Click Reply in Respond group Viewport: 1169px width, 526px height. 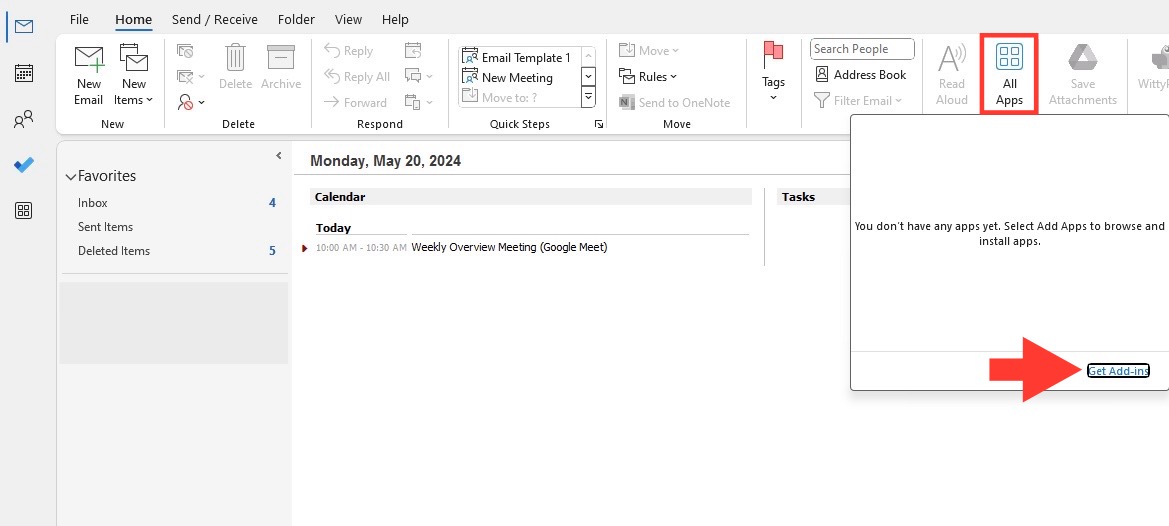(348, 51)
